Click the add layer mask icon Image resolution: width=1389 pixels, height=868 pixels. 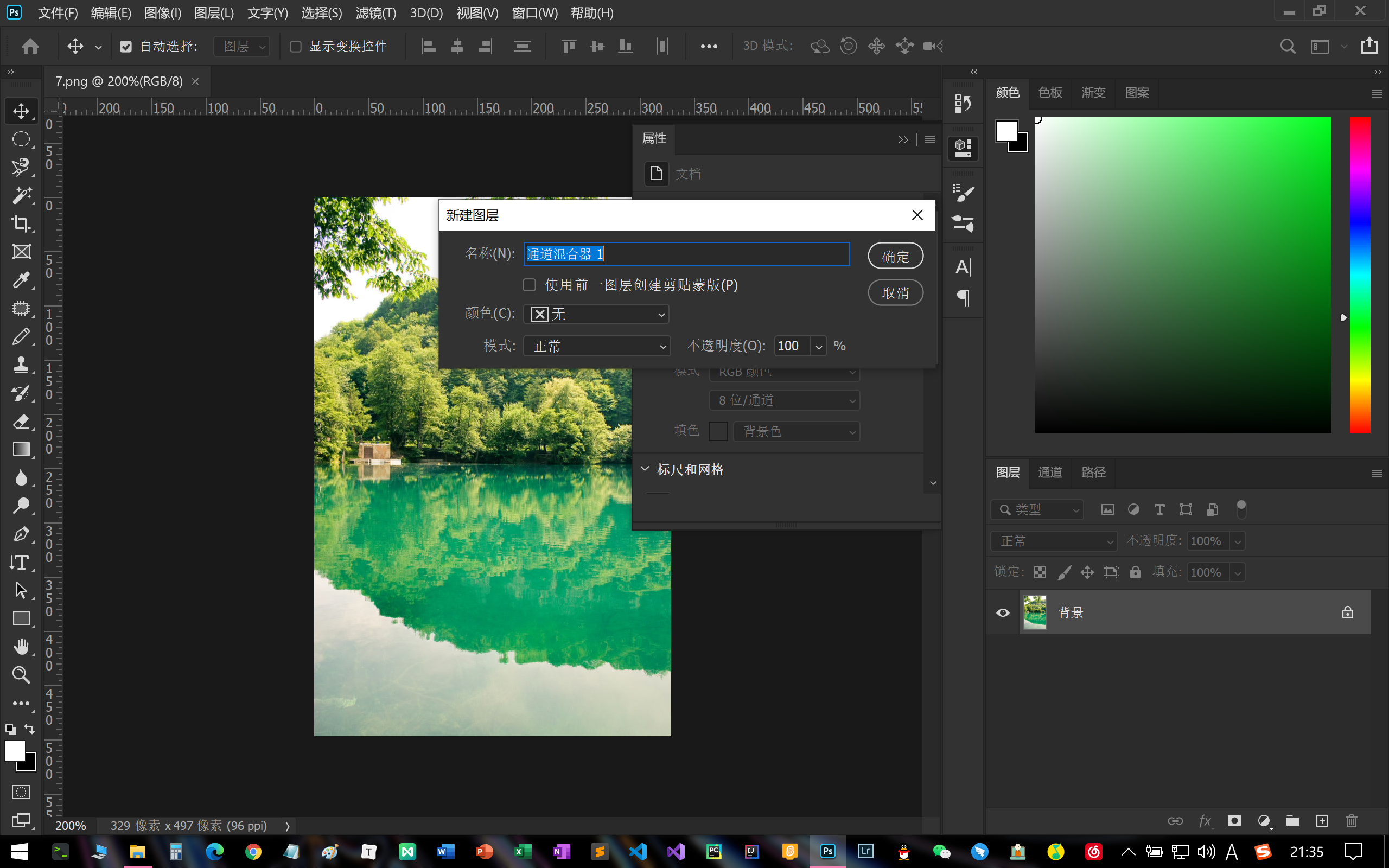pos(1234,821)
